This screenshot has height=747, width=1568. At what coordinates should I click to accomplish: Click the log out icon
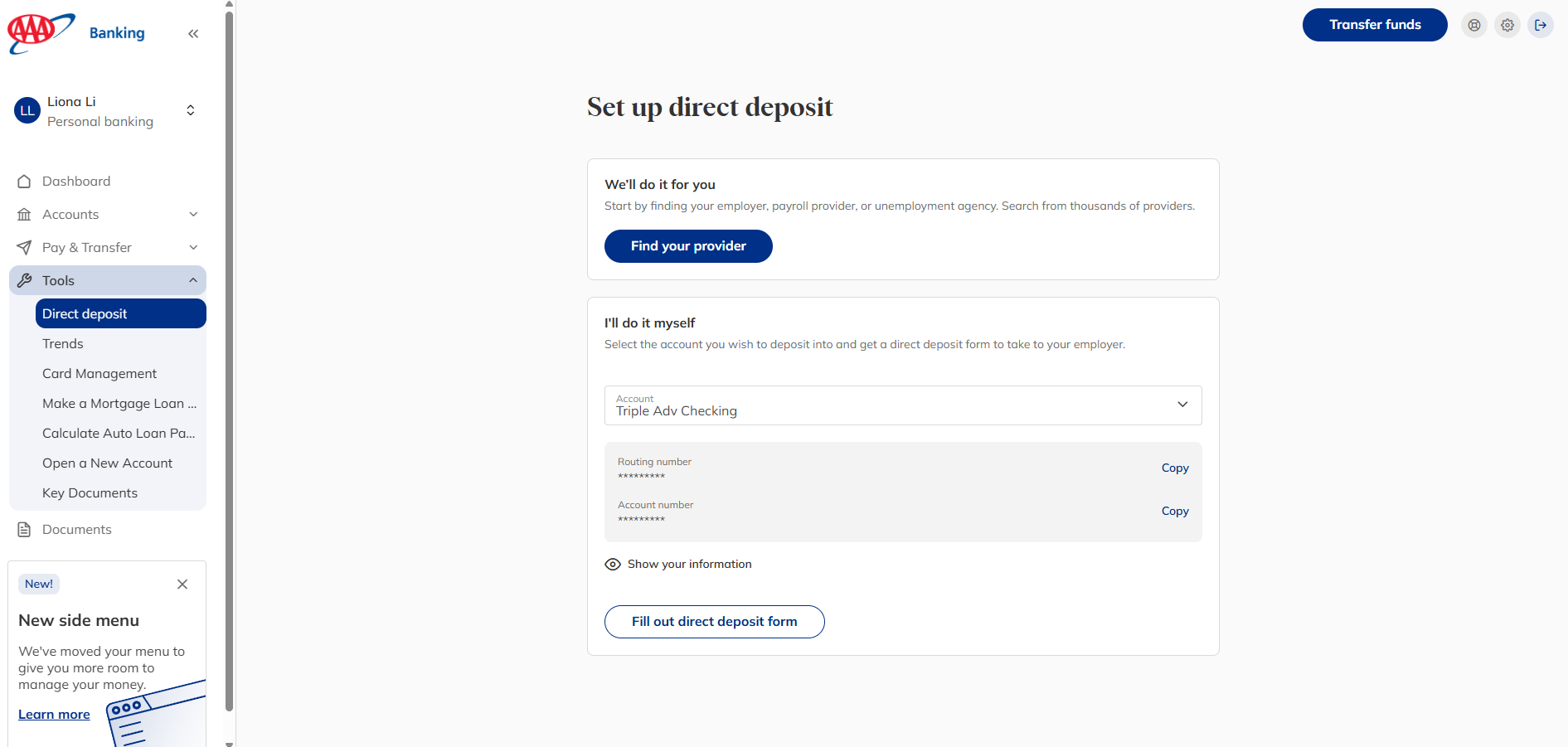point(1541,25)
